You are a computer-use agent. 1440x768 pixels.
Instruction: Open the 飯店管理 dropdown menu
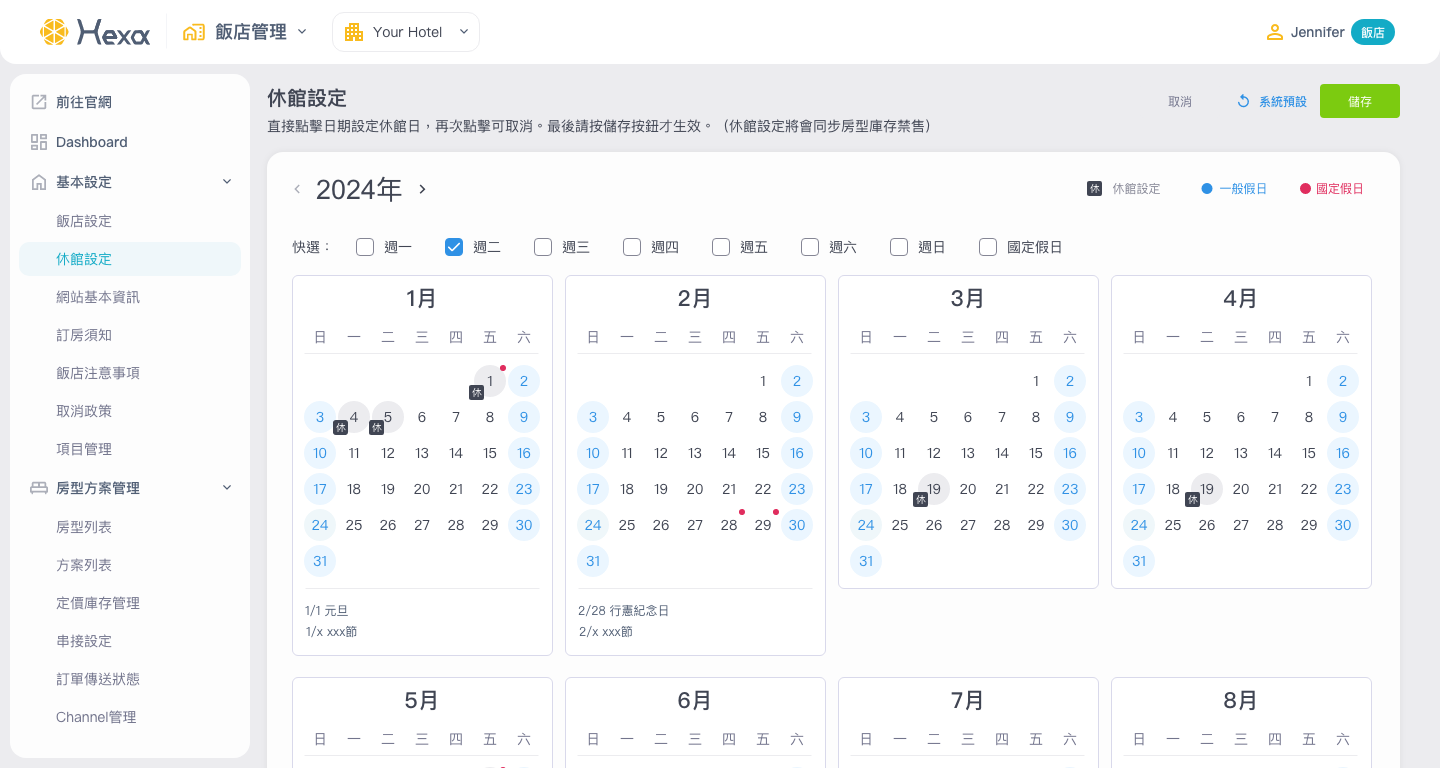tap(301, 32)
